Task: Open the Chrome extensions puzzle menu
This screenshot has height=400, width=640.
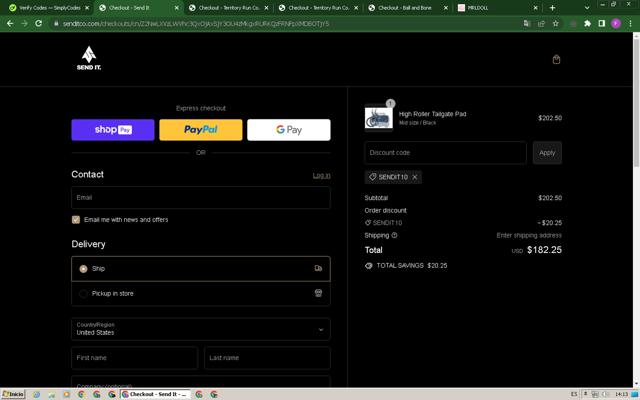Action: [587, 24]
